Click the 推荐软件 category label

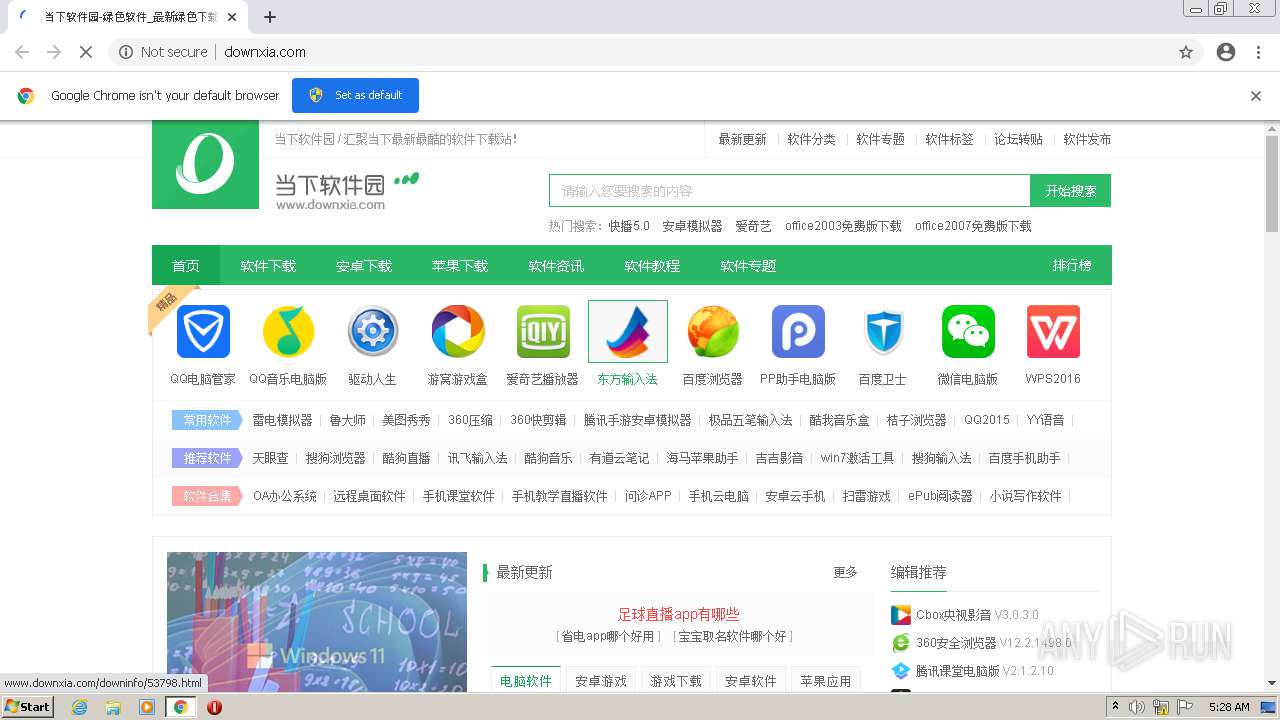tap(207, 458)
